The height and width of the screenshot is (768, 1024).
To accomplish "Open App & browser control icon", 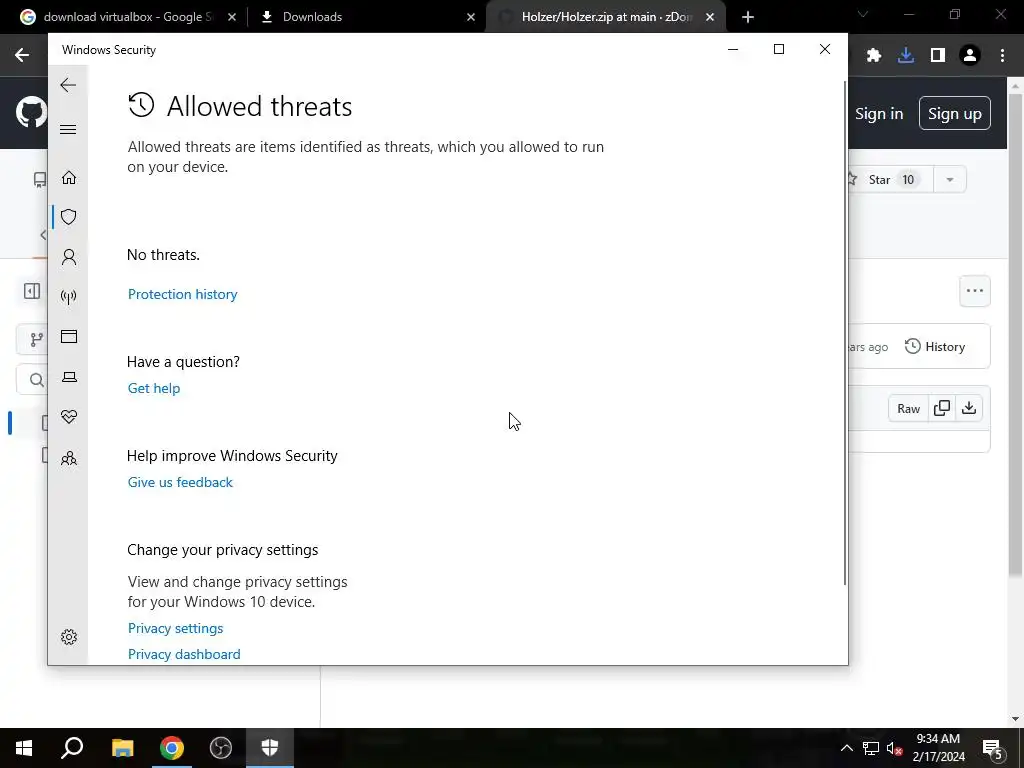I will 69,336.
